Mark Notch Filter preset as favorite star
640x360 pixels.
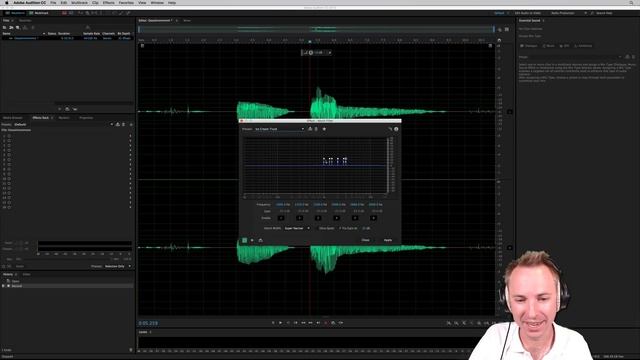click(324, 129)
